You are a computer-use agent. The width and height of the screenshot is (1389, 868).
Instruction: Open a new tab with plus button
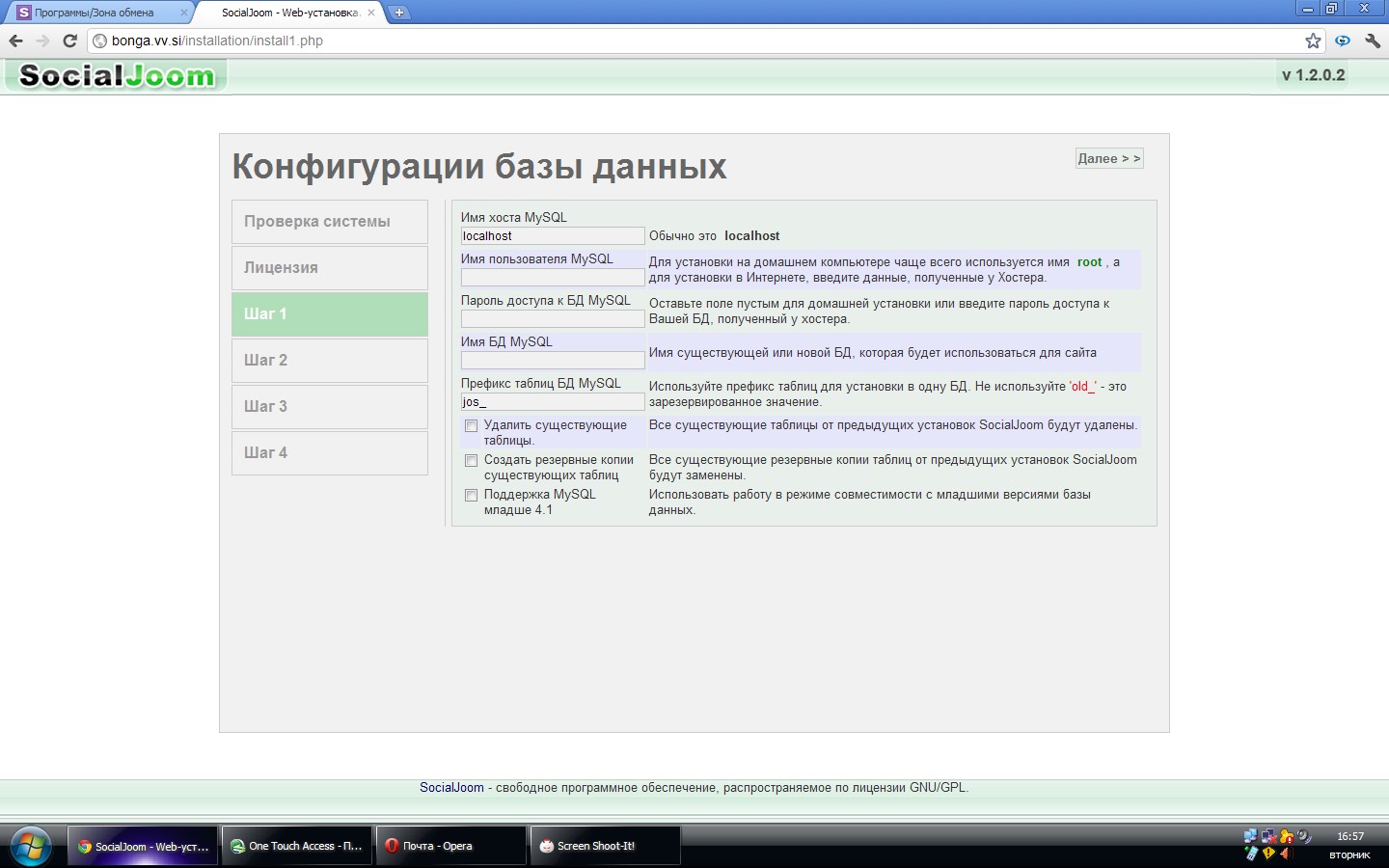398,13
